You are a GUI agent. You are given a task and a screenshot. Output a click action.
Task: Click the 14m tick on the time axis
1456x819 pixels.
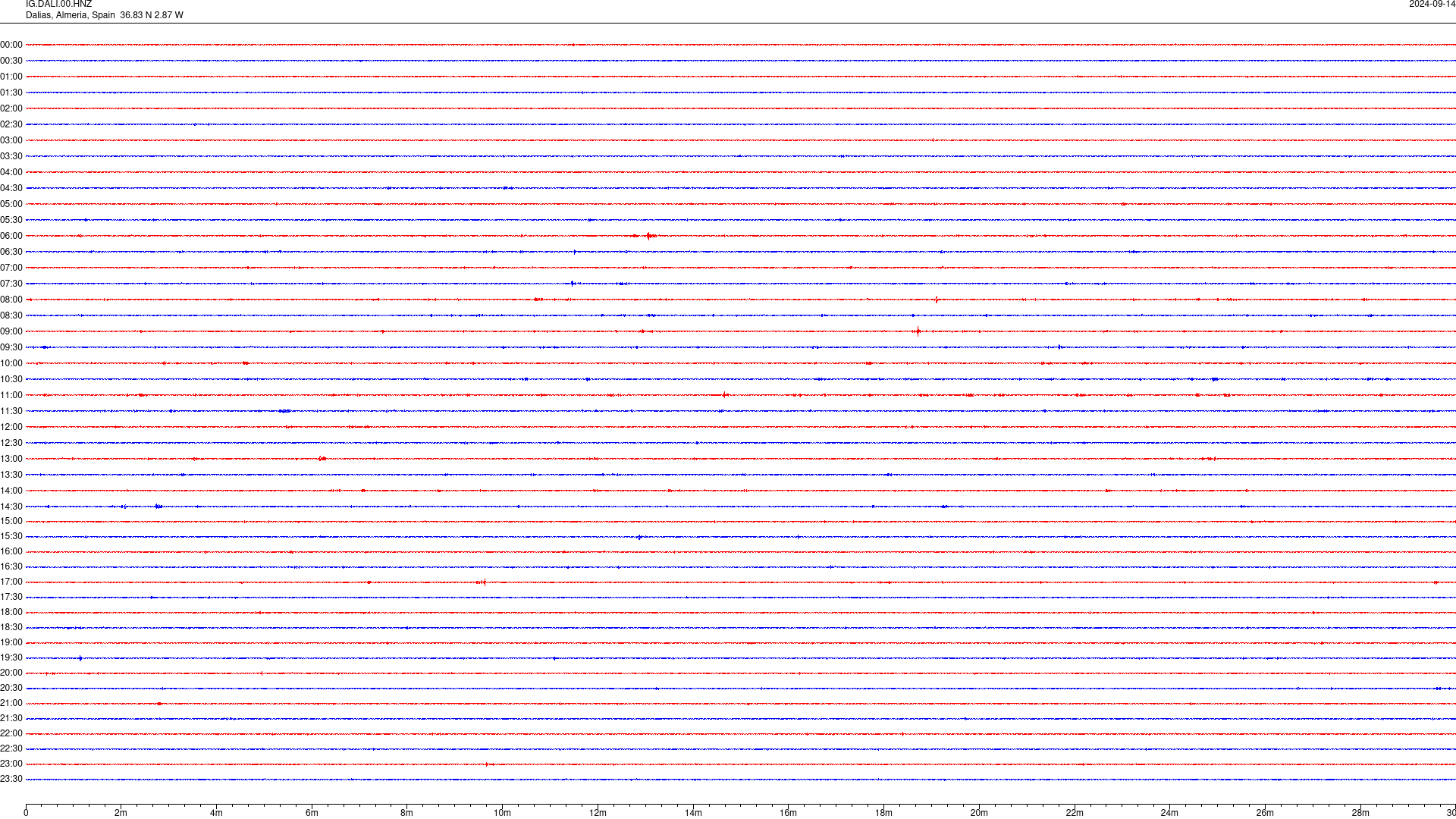(693, 813)
